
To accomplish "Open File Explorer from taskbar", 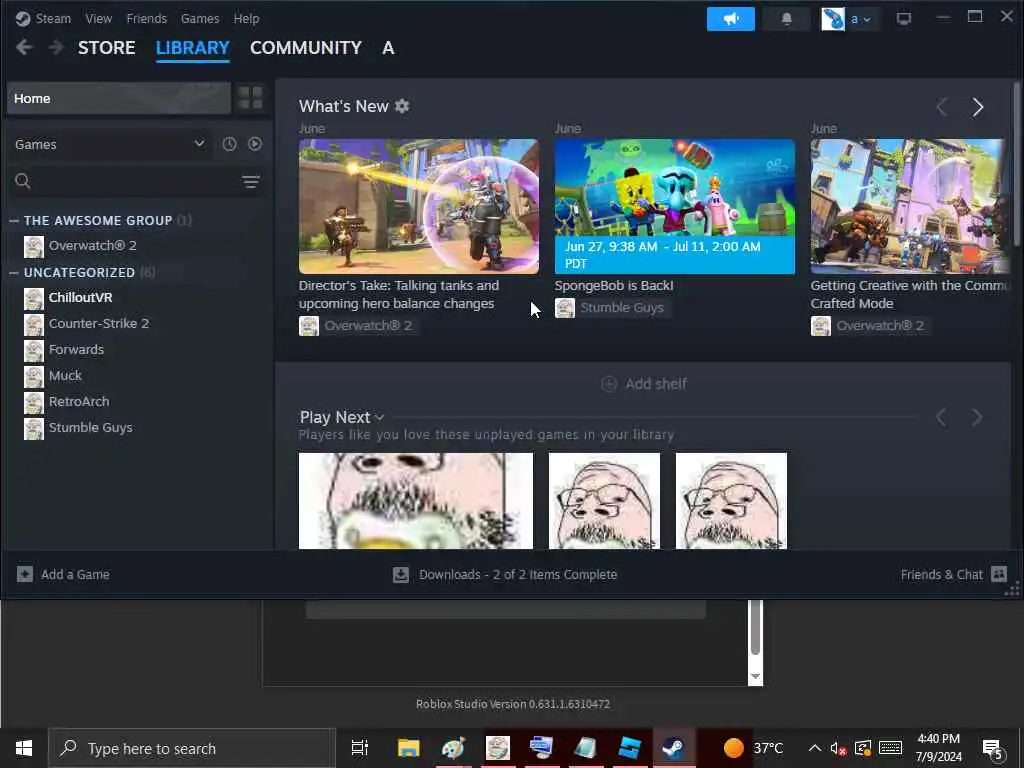I will coord(409,748).
